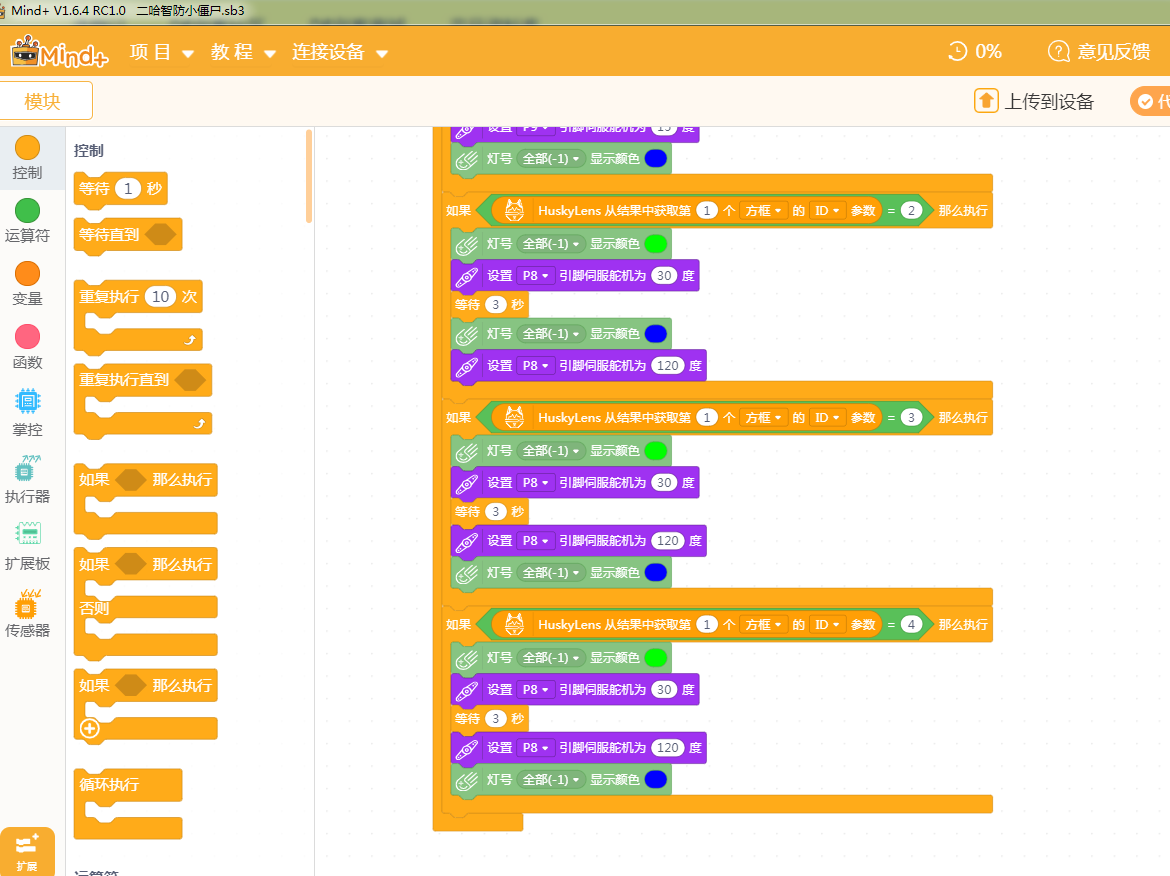
Task: Click the 意见反馈 feedback icon
Action: pos(1058,51)
